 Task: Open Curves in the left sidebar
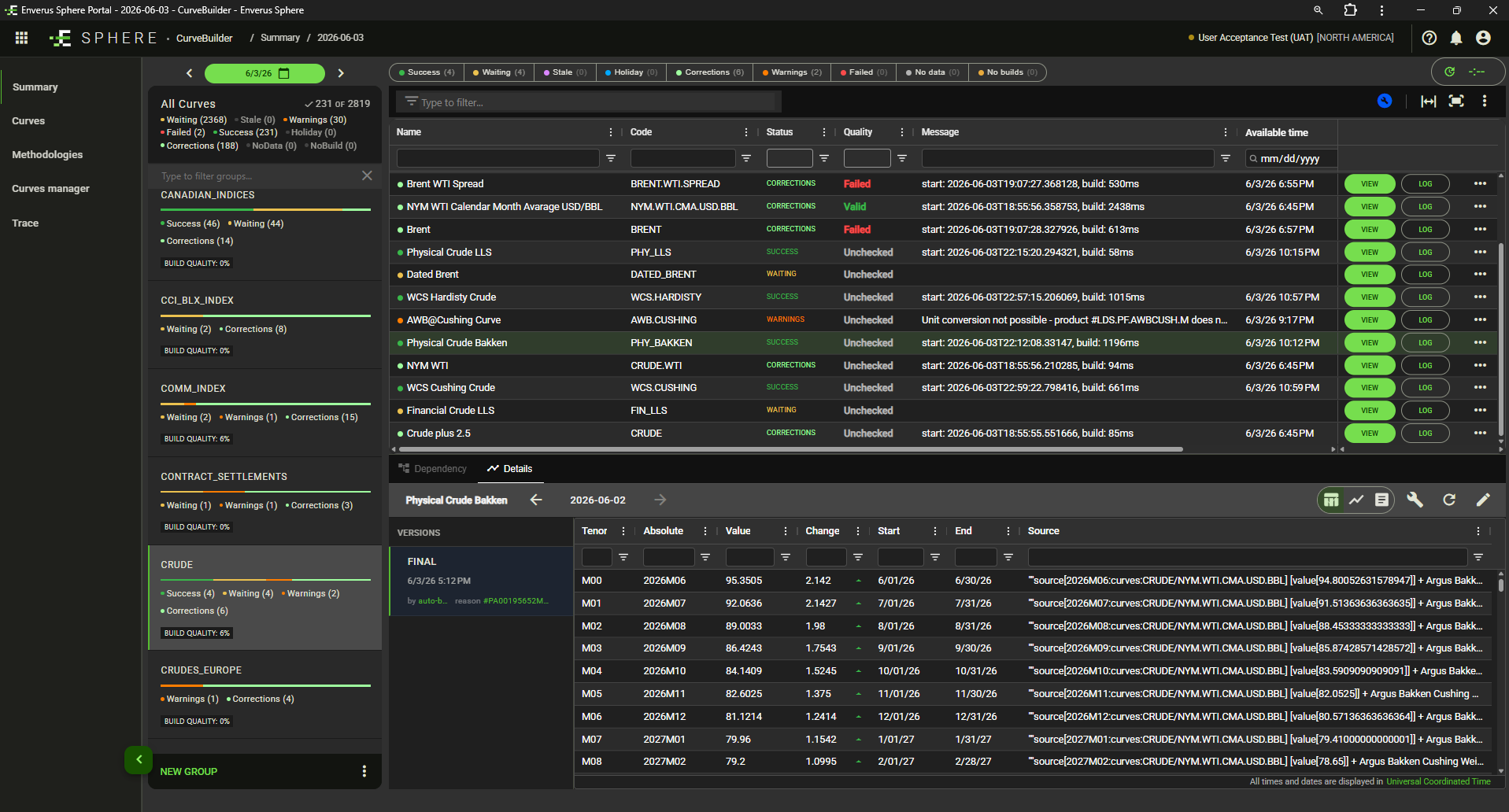(28, 121)
